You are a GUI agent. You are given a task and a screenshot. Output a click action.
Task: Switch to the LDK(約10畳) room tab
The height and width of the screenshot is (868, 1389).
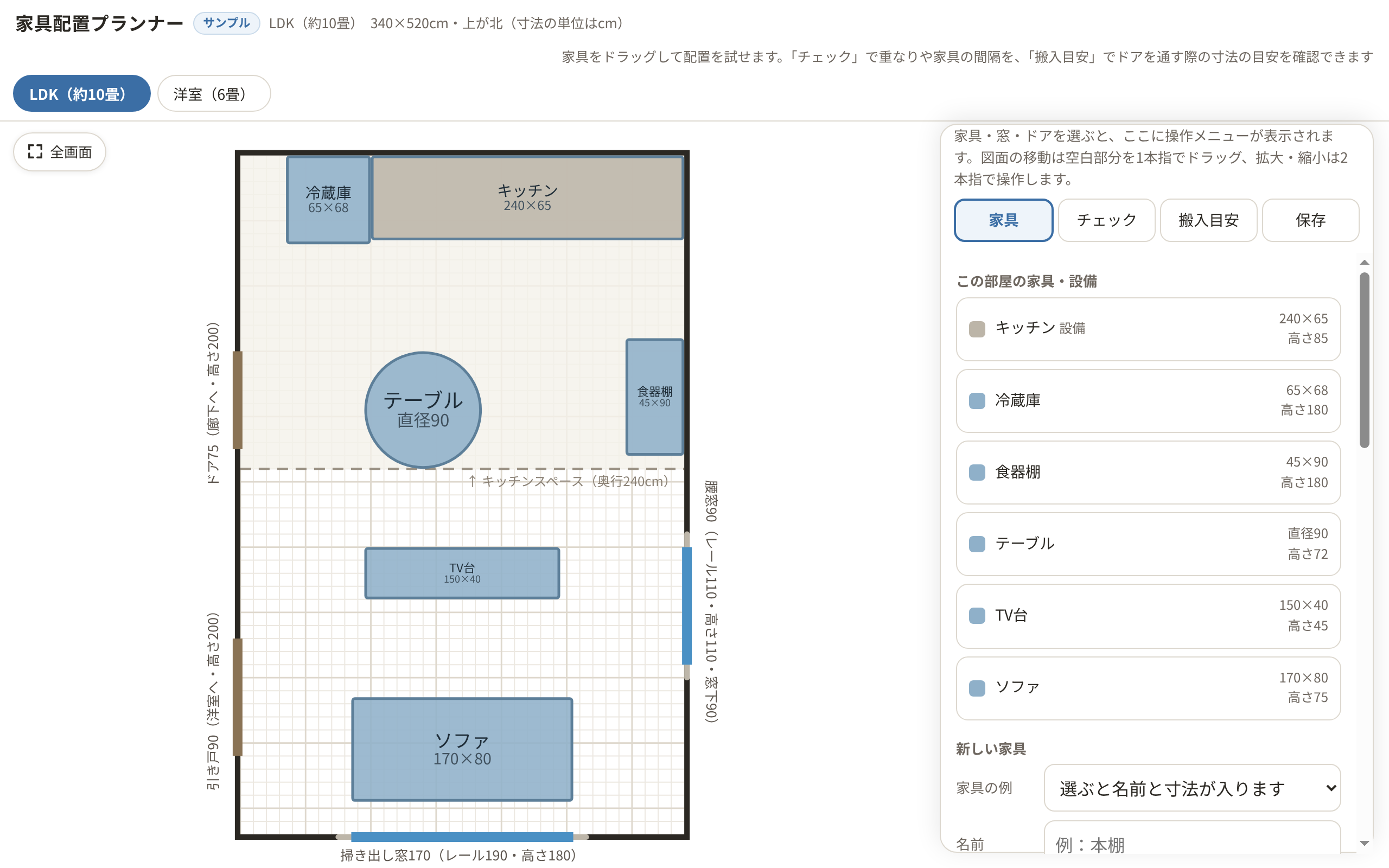click(x=81, y=93)
